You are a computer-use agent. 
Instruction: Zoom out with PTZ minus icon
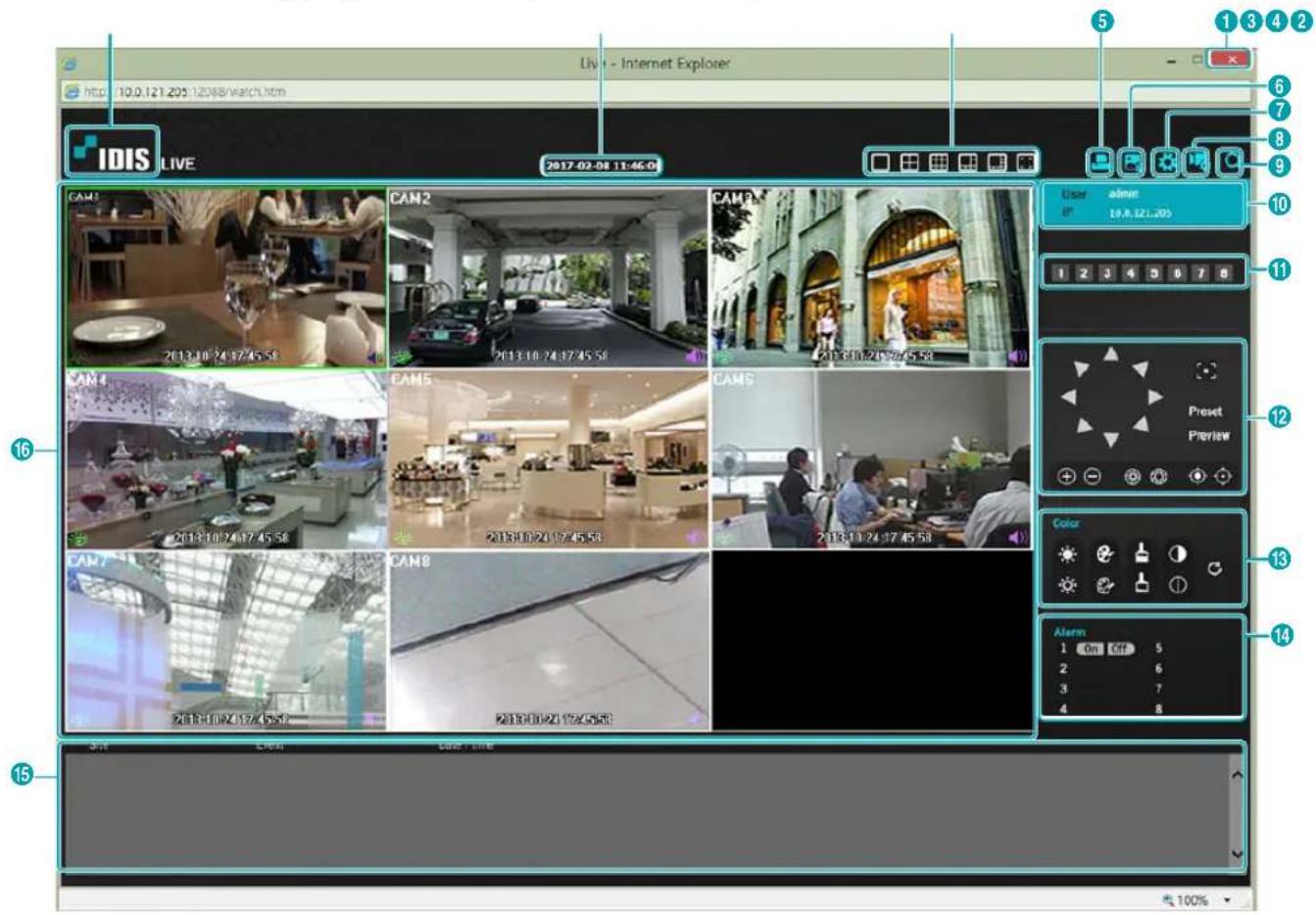(x=1091, y=477)
